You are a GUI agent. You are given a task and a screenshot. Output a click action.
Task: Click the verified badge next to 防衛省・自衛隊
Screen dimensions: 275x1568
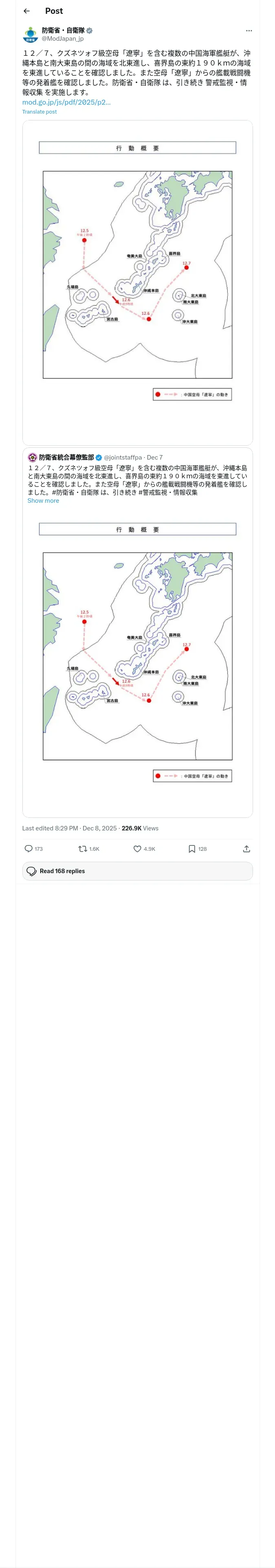coord(90,31)
